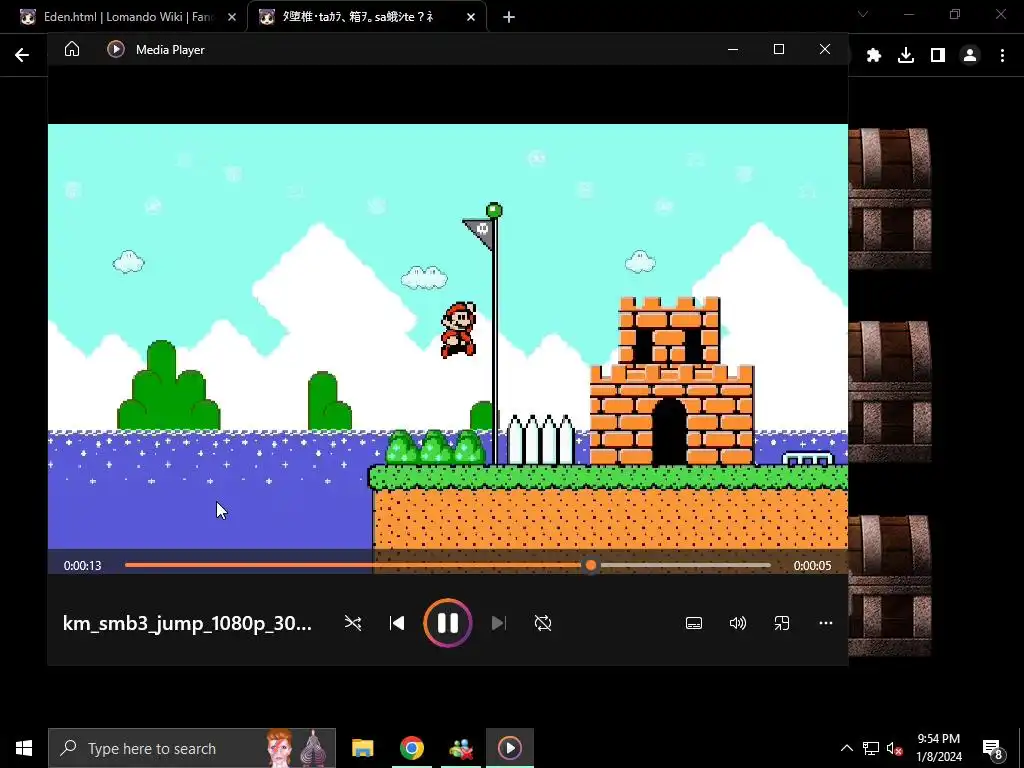Screen dimensions: 1024x768
Task: Open network status tray icon
Action: pos(871,748)
